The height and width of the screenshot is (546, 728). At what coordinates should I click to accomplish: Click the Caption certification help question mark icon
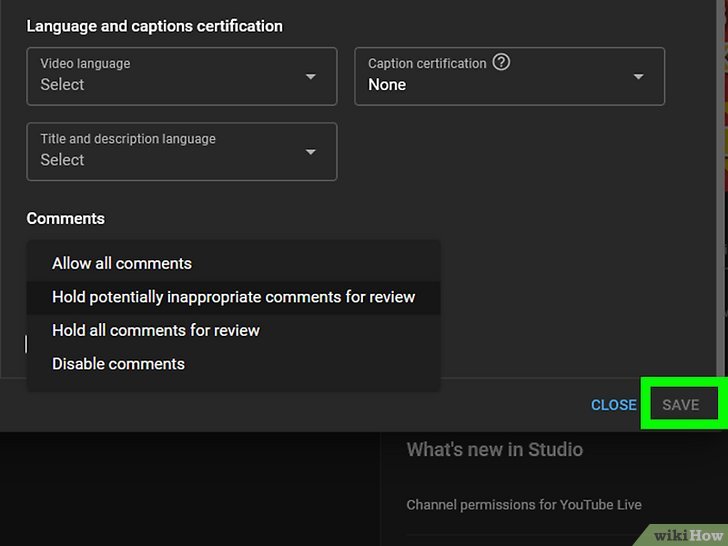pyautogui.click(x=502, y=62)
